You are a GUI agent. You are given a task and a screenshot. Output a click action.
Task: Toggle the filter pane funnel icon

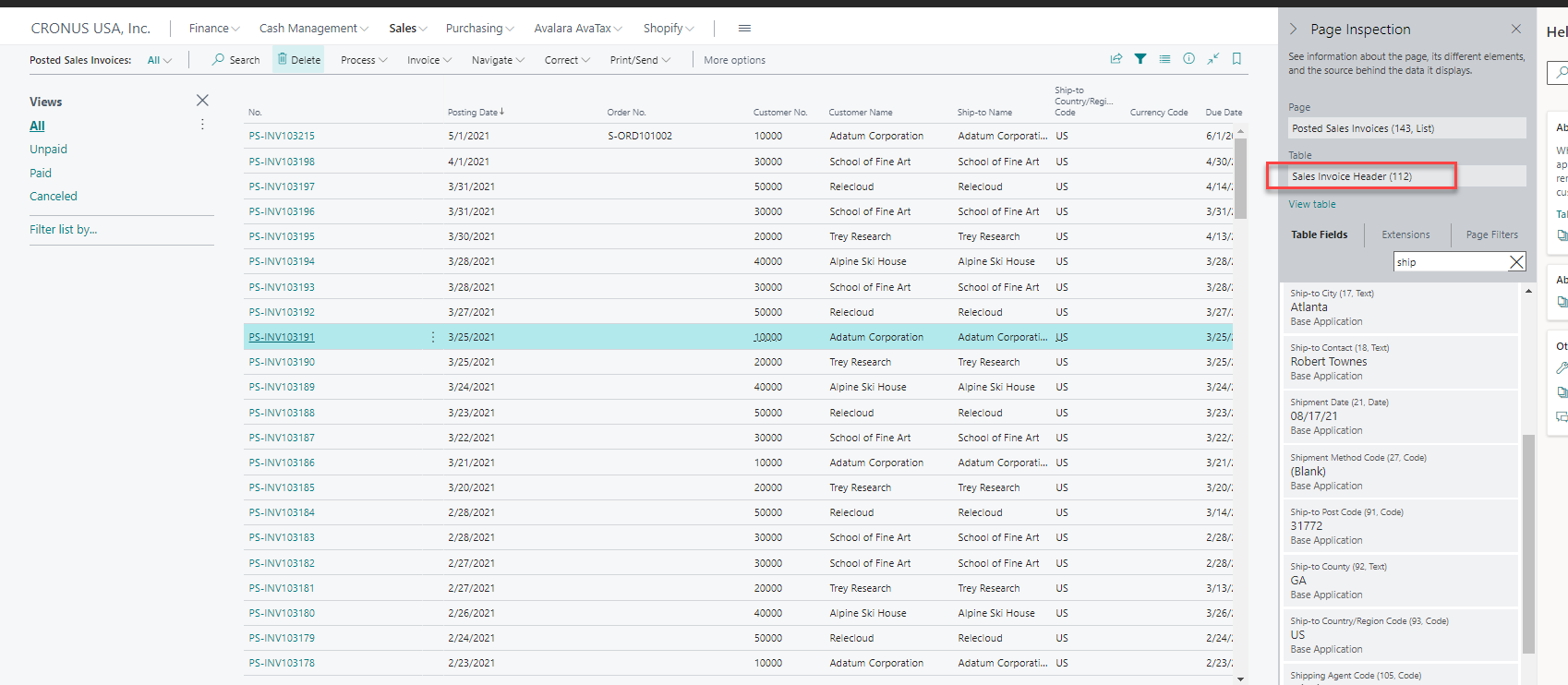coord(1140,59)
